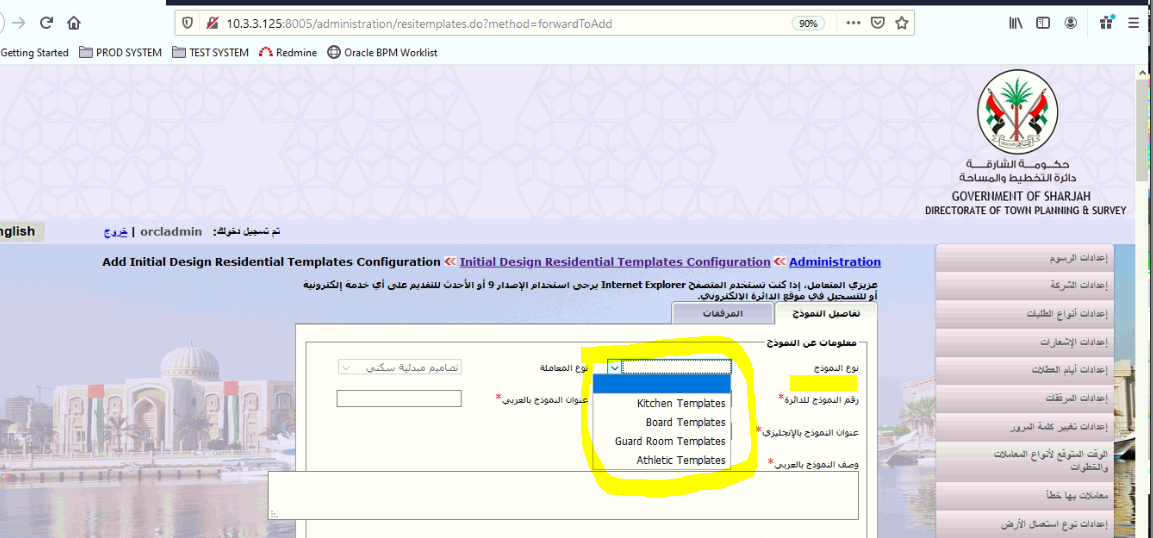Open the Firefox account icon
The width and height of the screenshot is (1153, 538).
(1071, 24)
